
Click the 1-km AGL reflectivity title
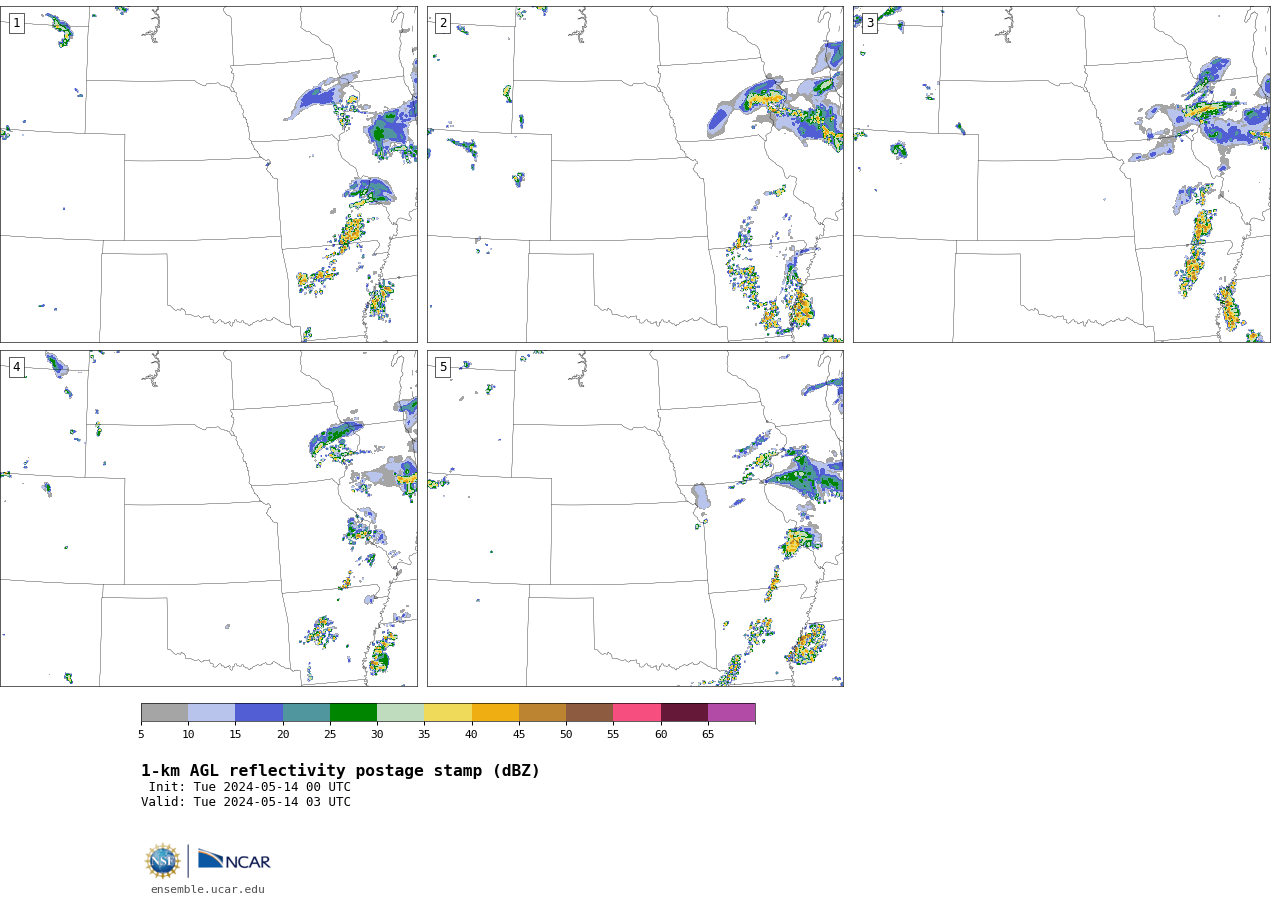coord(340,771)
